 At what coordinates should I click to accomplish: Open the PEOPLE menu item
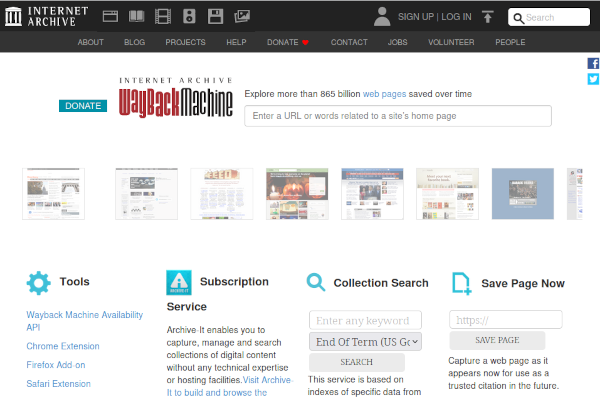pyautogui.click(x=510, y=42)
